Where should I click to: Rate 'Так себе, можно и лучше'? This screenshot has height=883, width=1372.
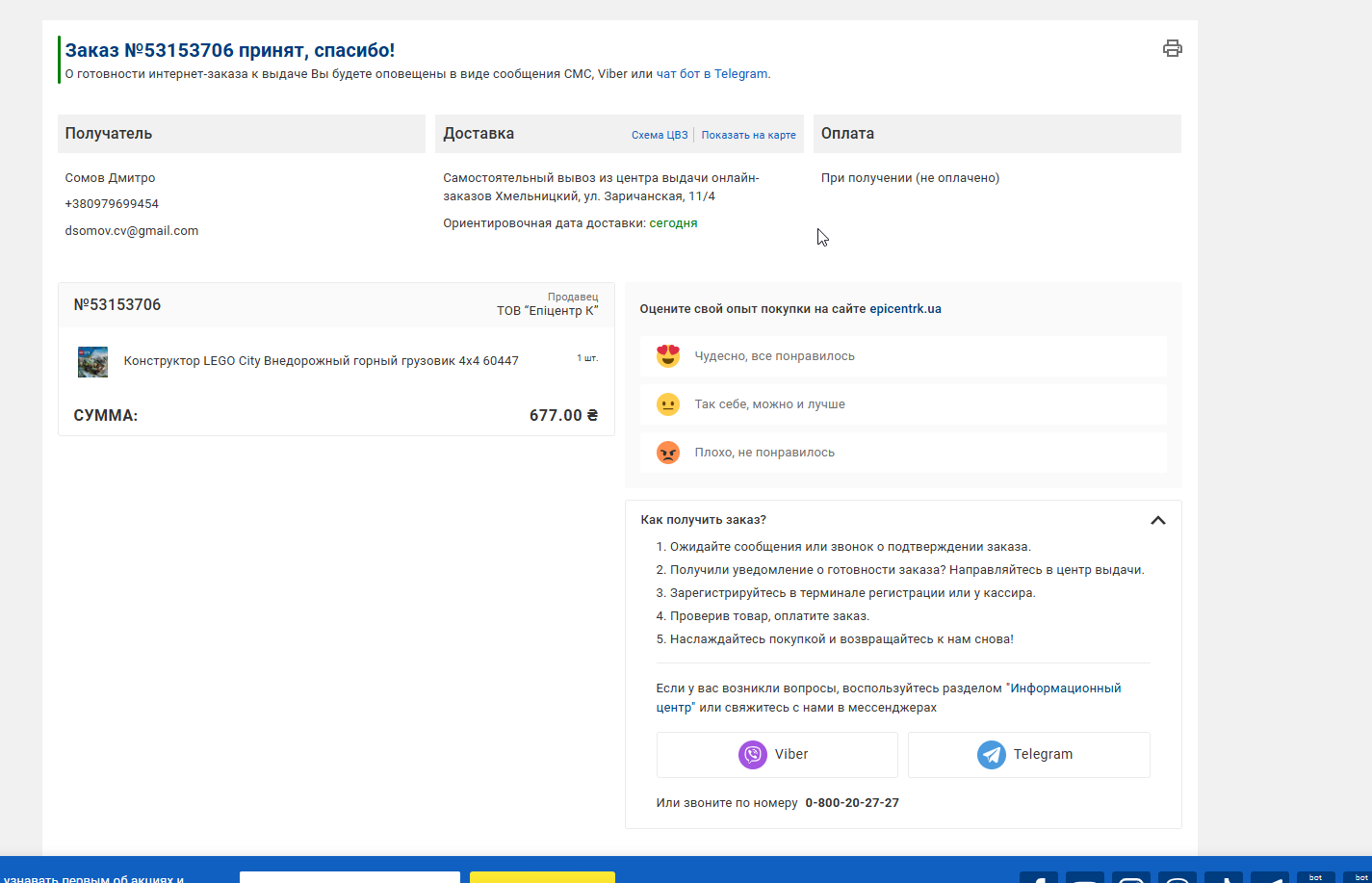click(x=904, y=404)
